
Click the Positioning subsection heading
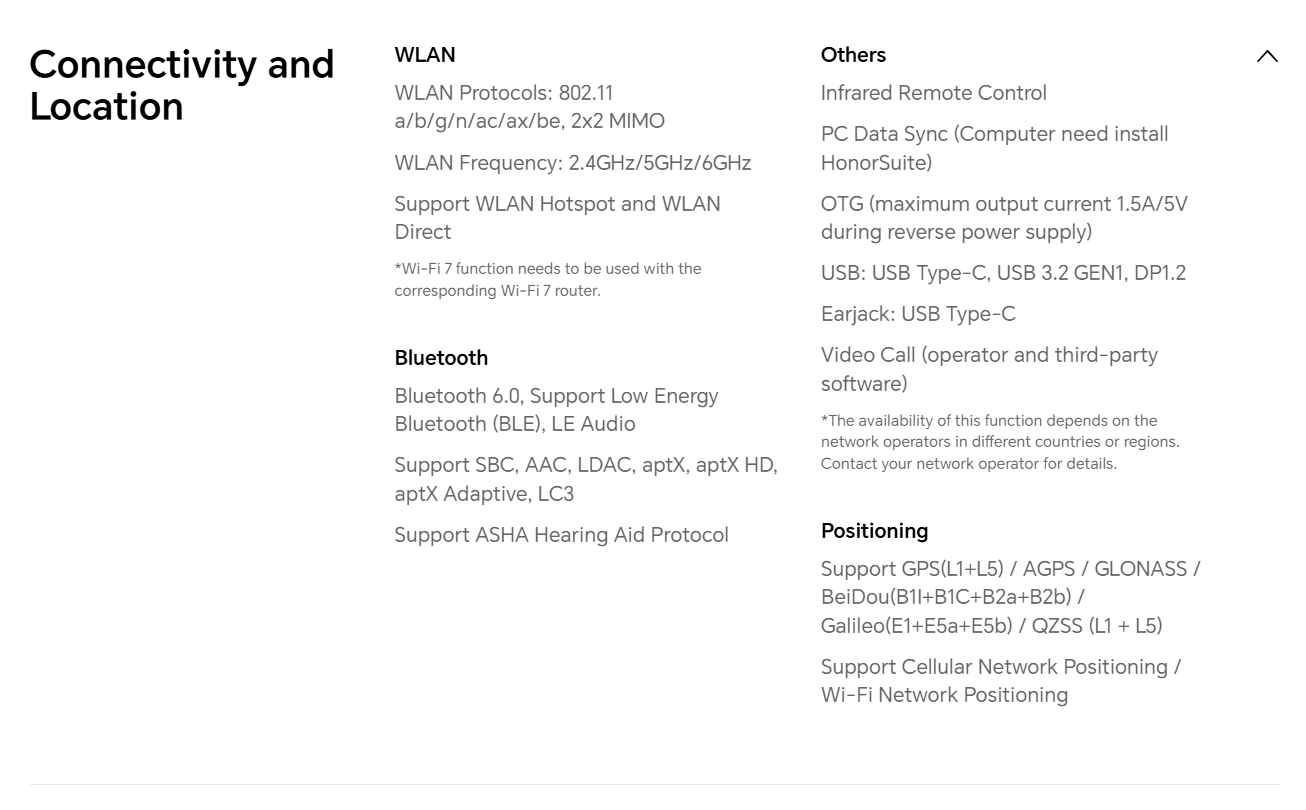tap(874, 531)
